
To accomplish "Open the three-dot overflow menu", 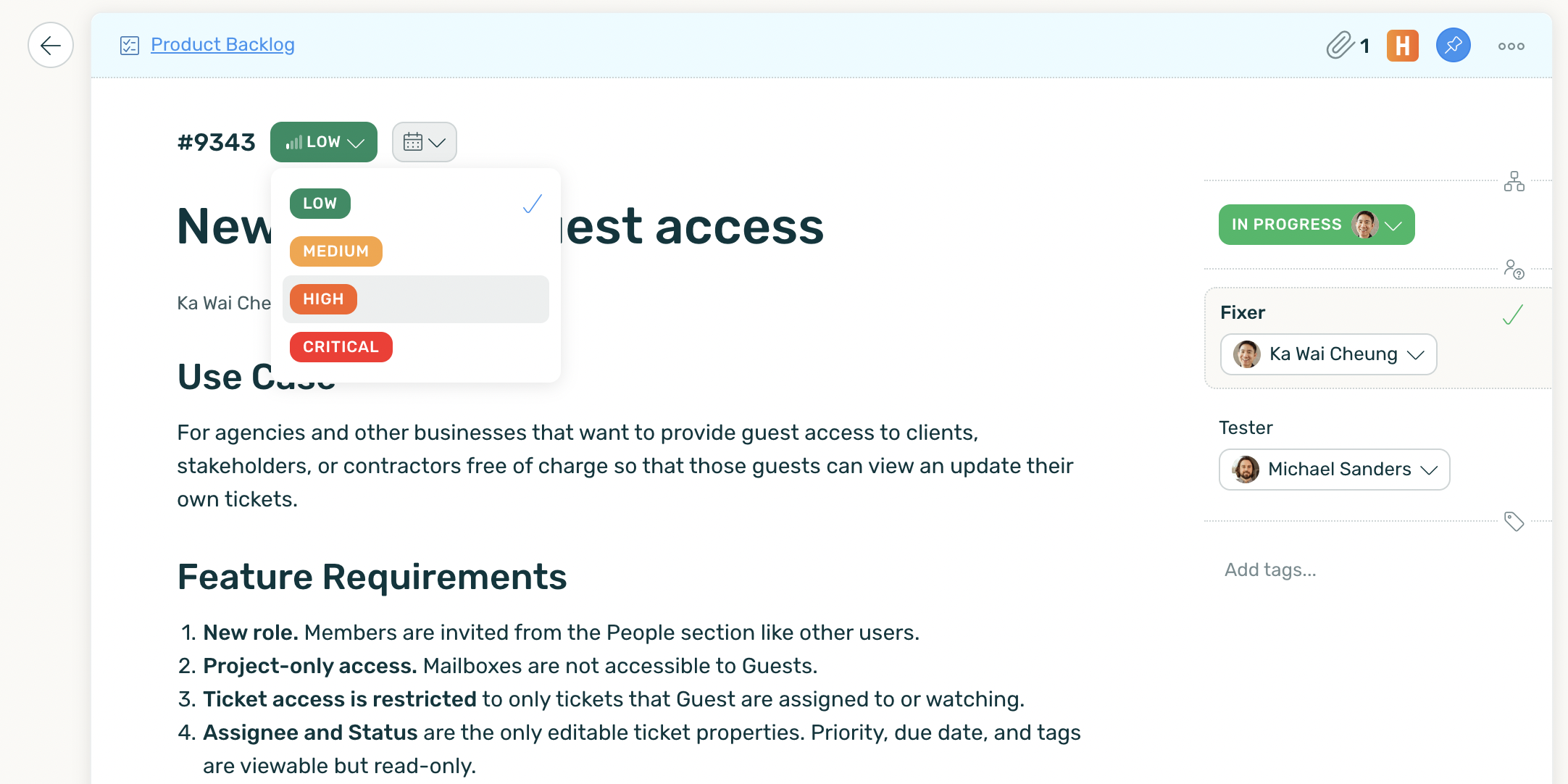I will pos(1511,45).
